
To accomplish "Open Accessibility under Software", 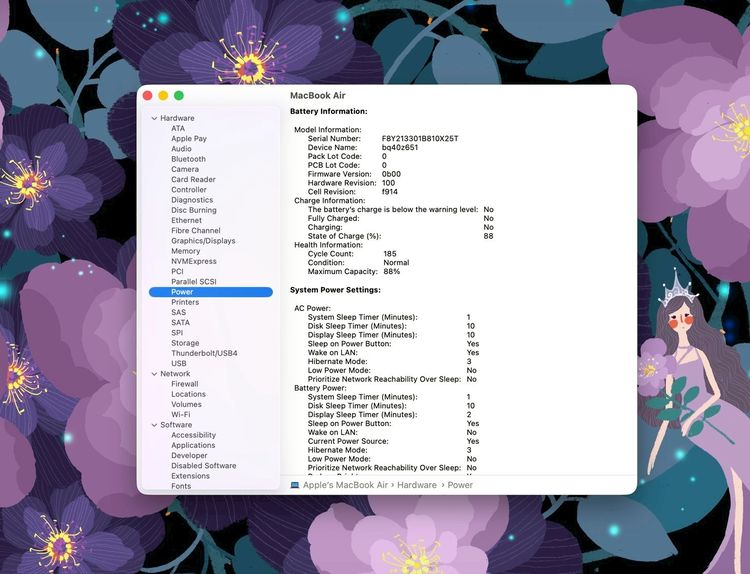I will pos(193,435).
